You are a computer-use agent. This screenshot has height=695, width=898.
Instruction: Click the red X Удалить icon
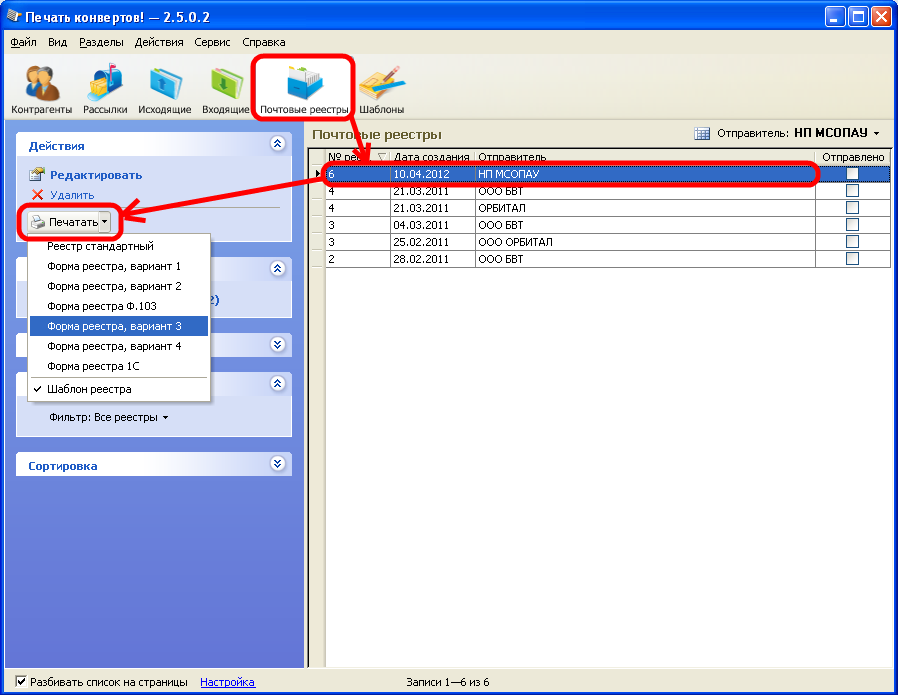(38, 195)
